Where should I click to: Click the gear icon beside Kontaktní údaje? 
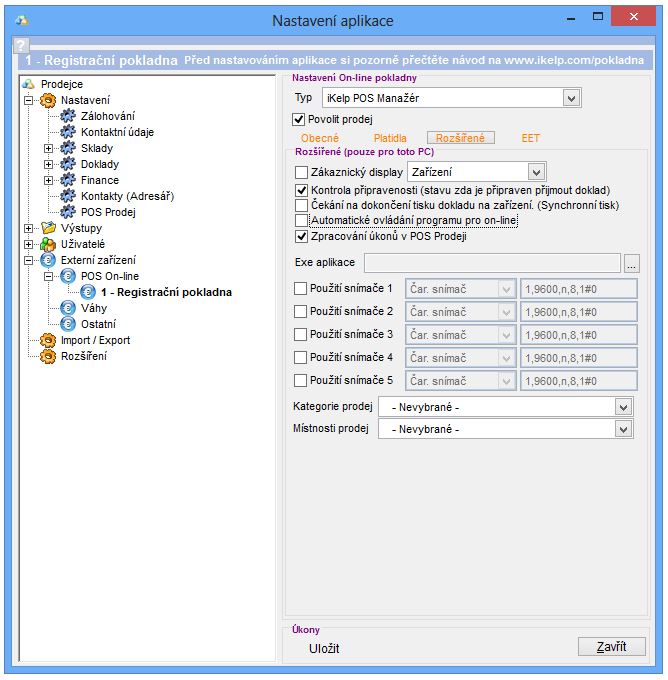(68, 132)
